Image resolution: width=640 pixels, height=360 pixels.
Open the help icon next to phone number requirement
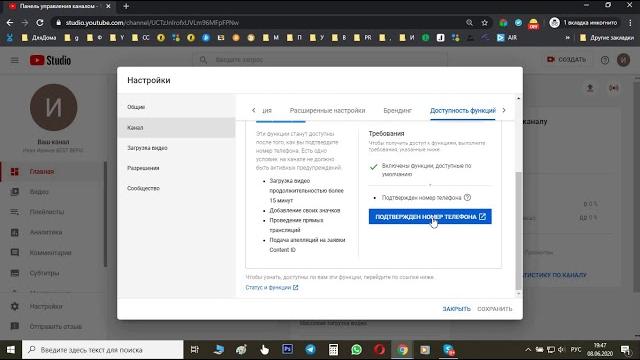point(467,198)
